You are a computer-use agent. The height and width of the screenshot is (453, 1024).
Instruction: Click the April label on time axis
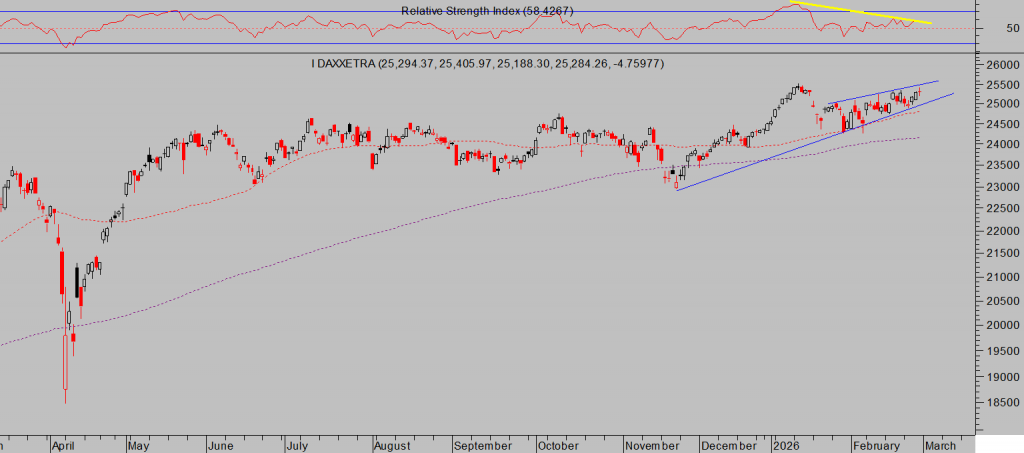63,444
